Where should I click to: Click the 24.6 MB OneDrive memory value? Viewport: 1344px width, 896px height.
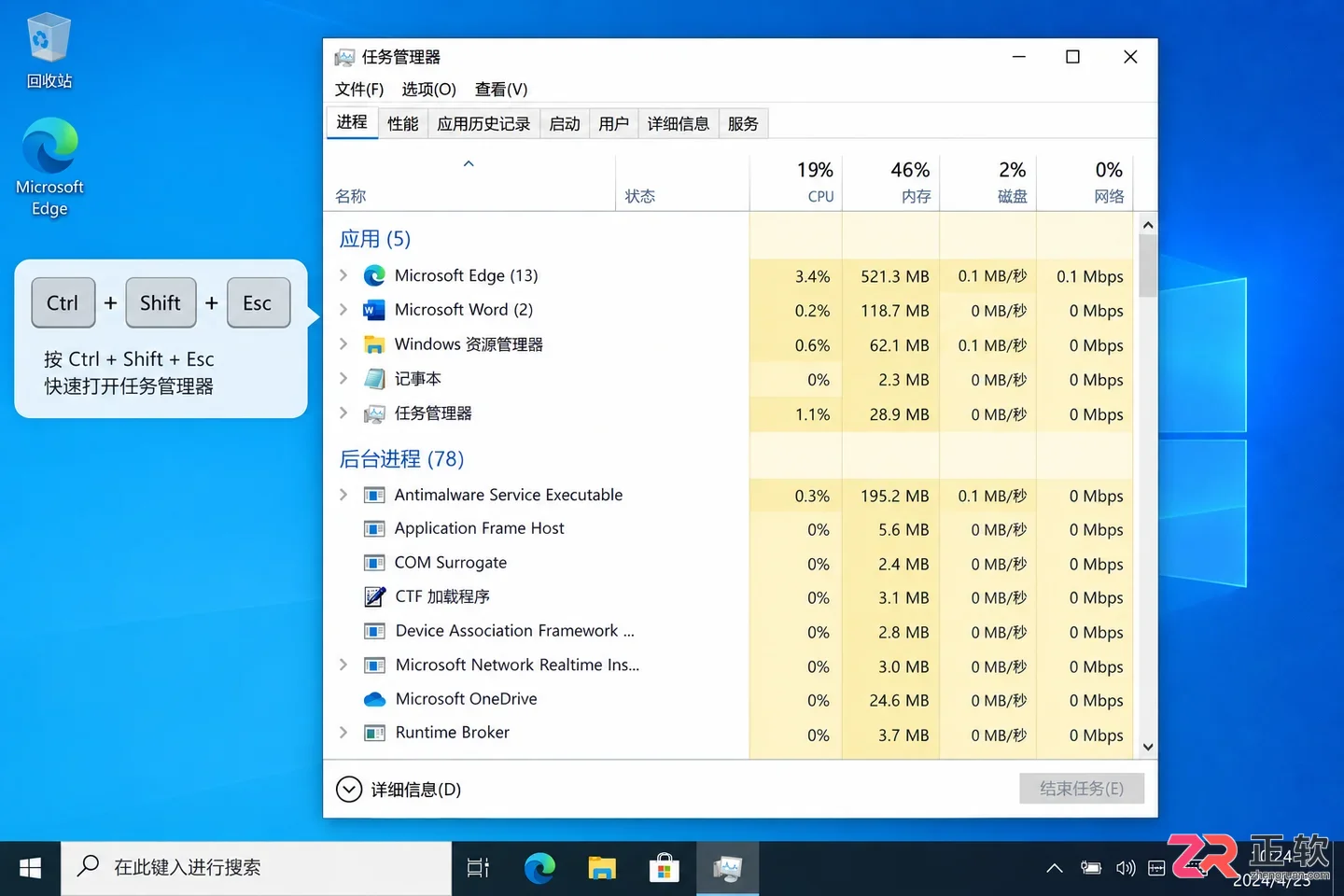click(899, 700)
